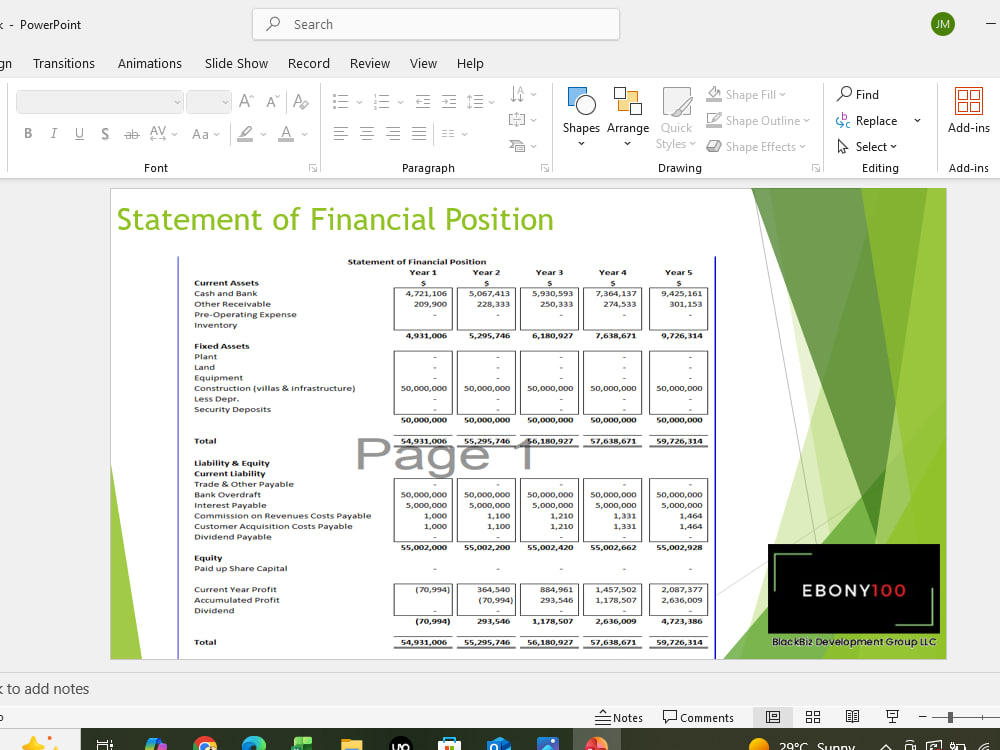Toggle Underline formatting button
This screenshot has width=1000, height=750.
click(x=79, y=133)
